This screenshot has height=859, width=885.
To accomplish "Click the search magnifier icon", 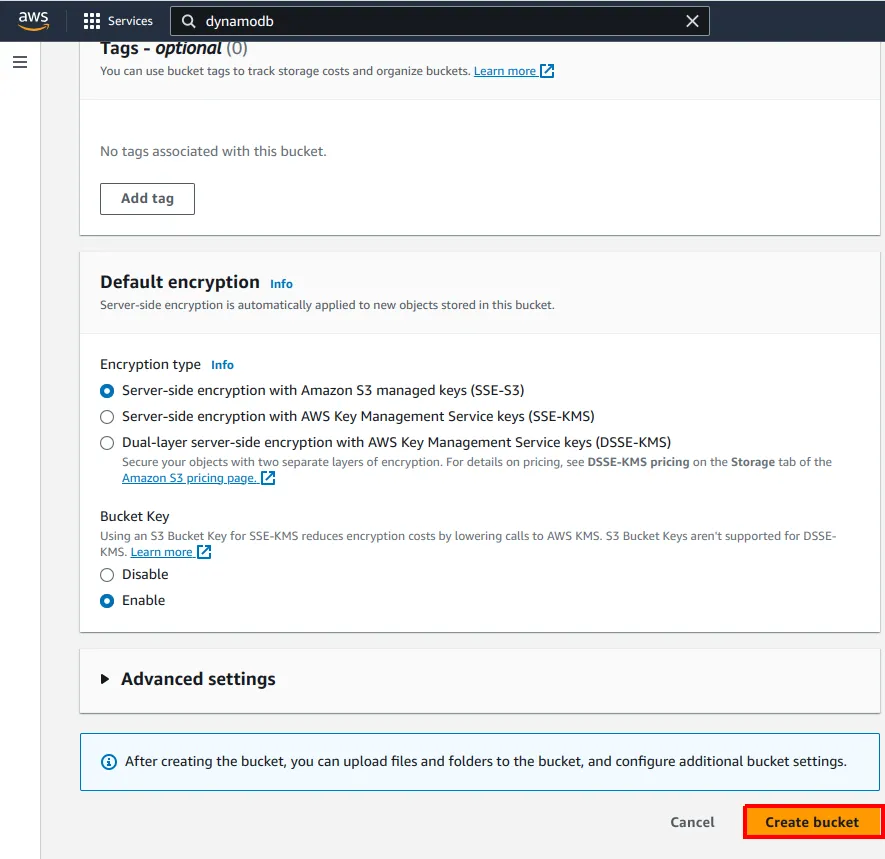I will (189, 21).
